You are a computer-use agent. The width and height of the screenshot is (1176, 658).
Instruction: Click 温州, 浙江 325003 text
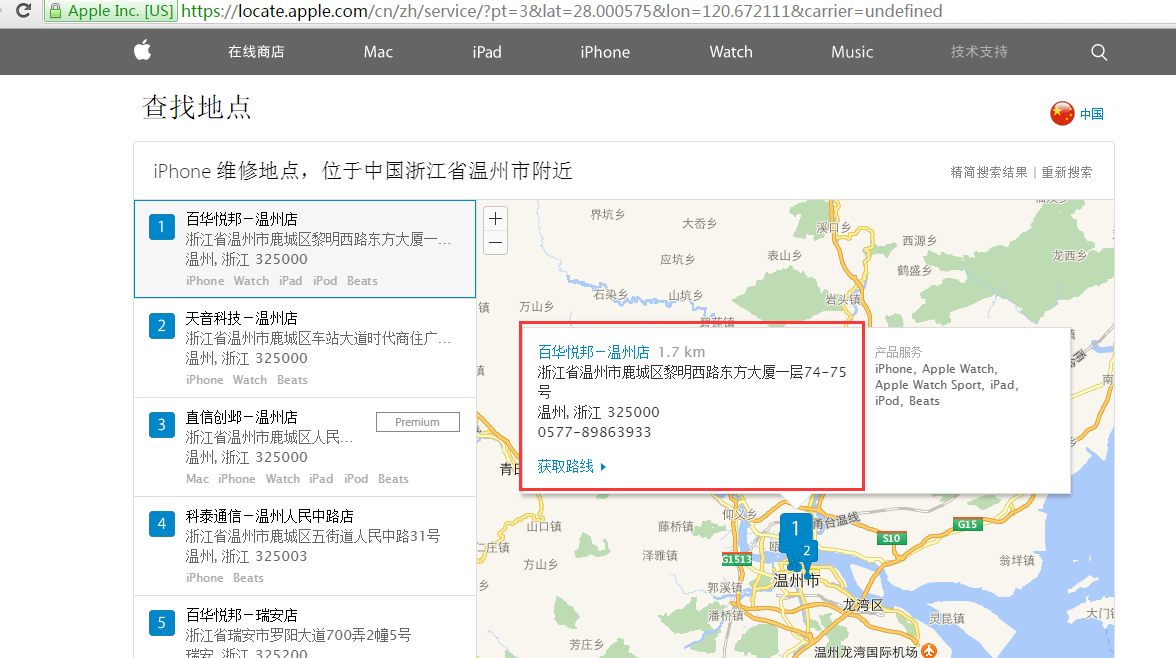coord(246,556)
